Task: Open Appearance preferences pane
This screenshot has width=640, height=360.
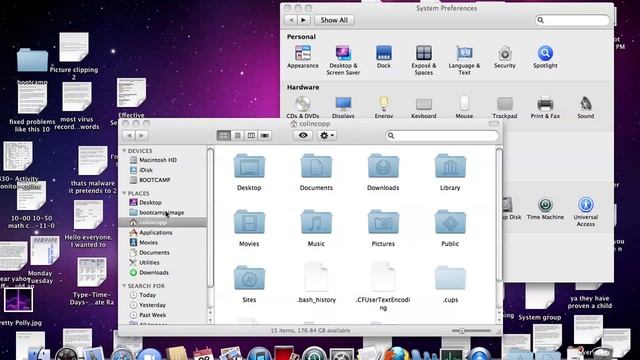Action: click(x=302, y=57)
